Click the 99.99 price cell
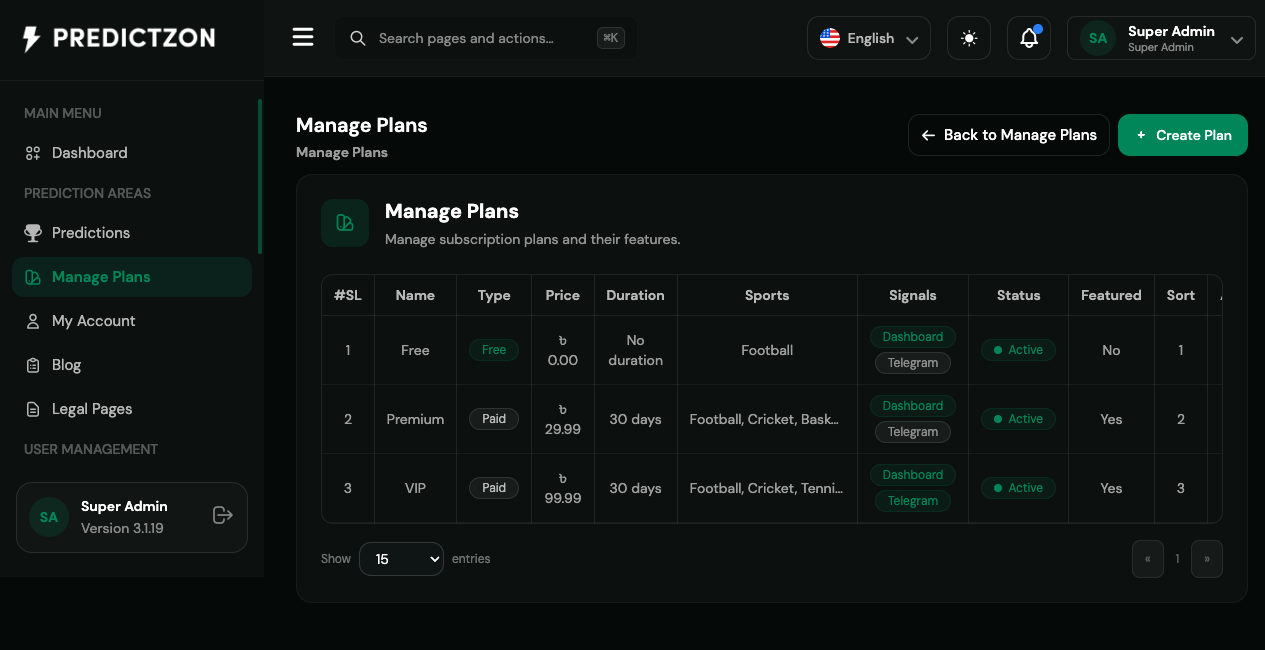This screenshot has height=650, width=1265. point(563,488)
